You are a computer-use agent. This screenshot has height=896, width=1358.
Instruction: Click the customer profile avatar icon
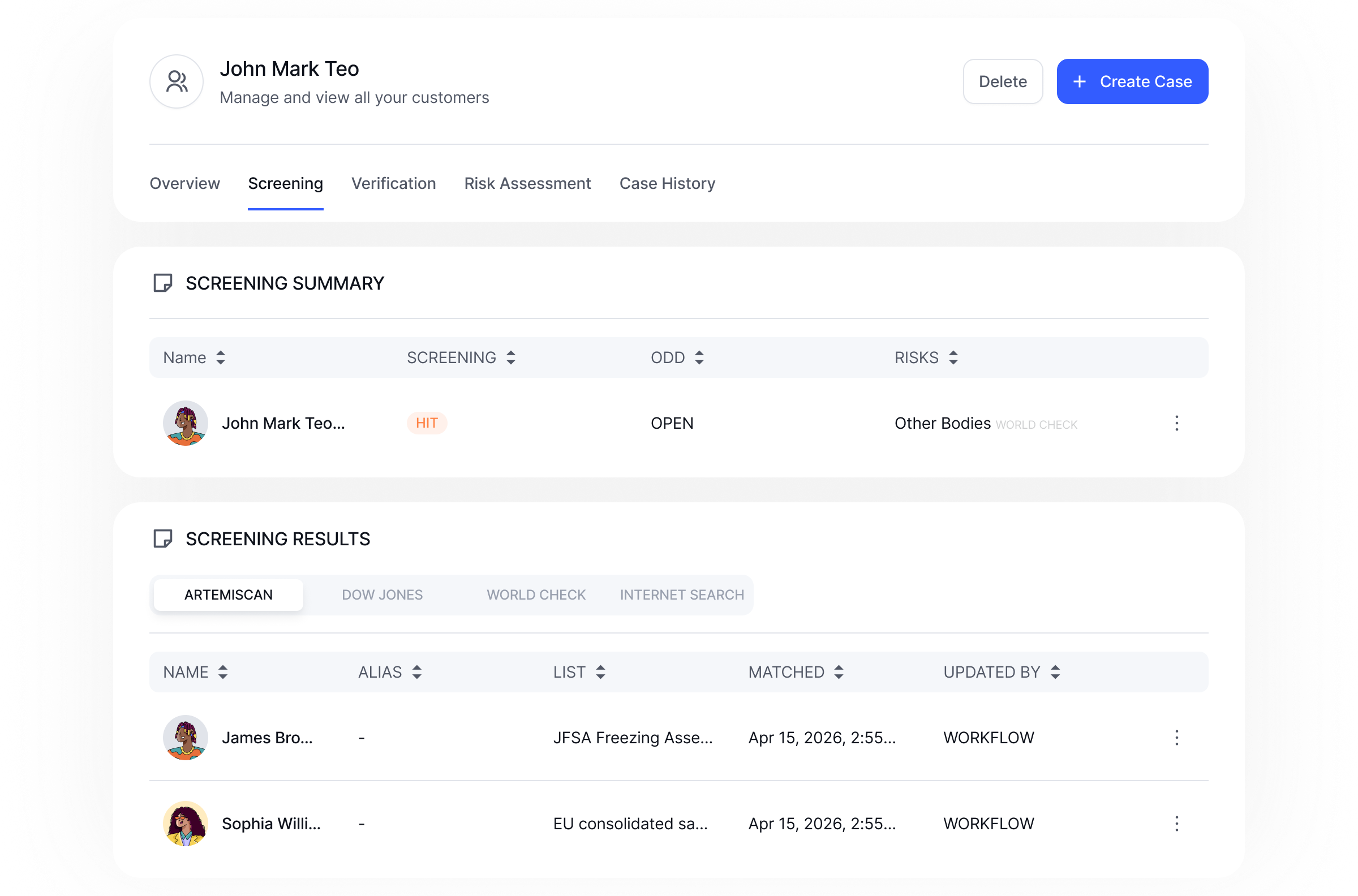177,81
